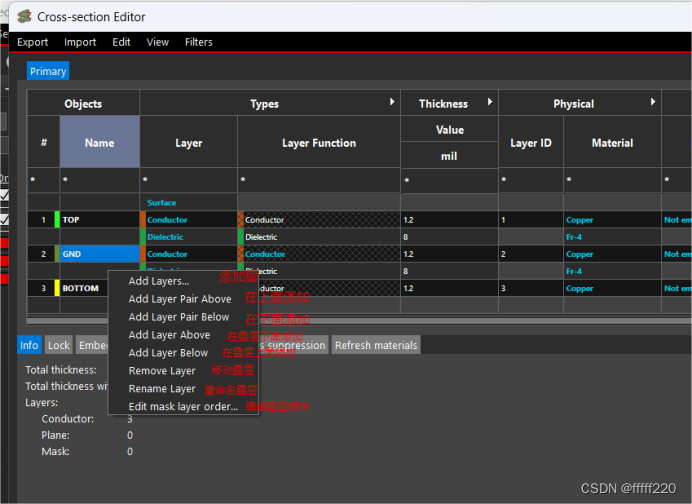
Task: Click the Layer Function filter field
Action: (x=319, y=180)
